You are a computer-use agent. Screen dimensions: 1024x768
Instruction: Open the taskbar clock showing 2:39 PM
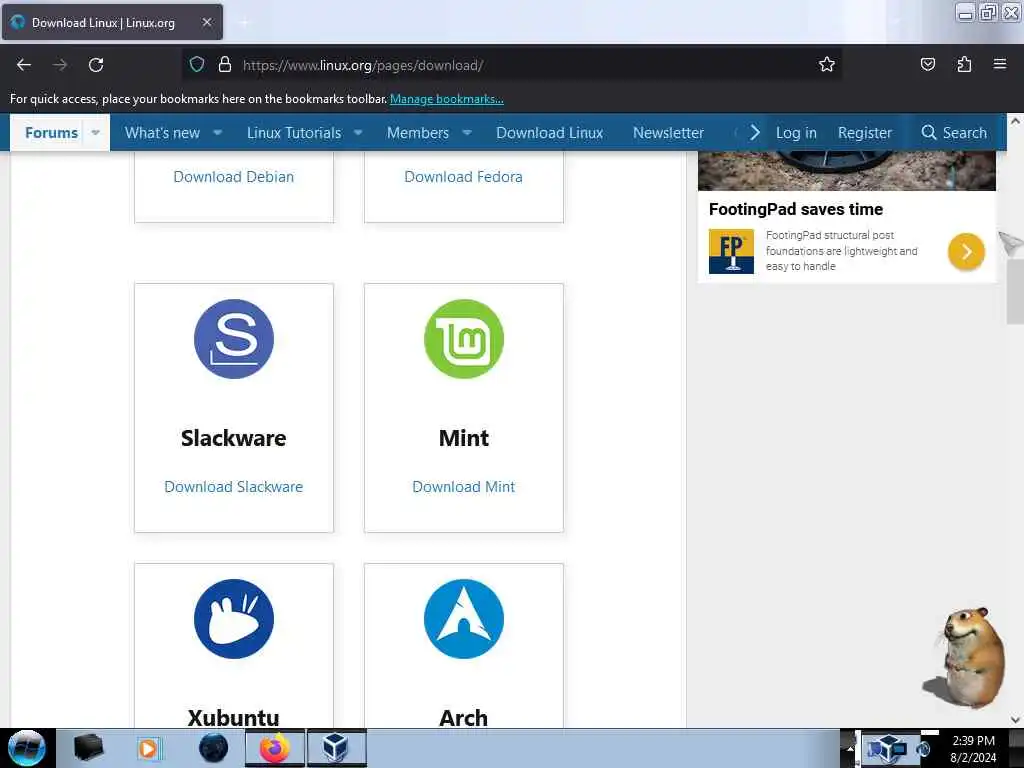point(973,748)
